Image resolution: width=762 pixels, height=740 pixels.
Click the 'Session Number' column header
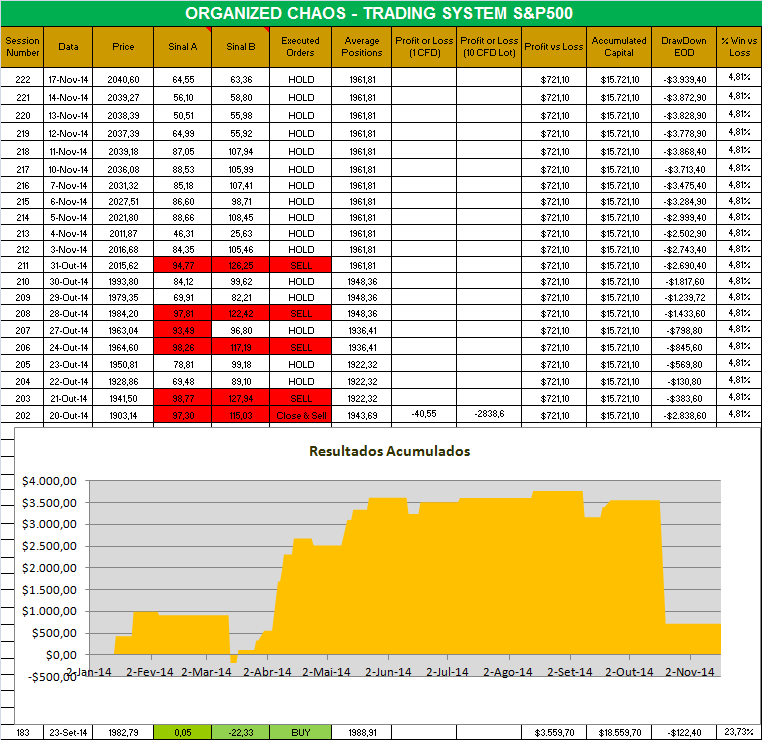pos(22,47)
